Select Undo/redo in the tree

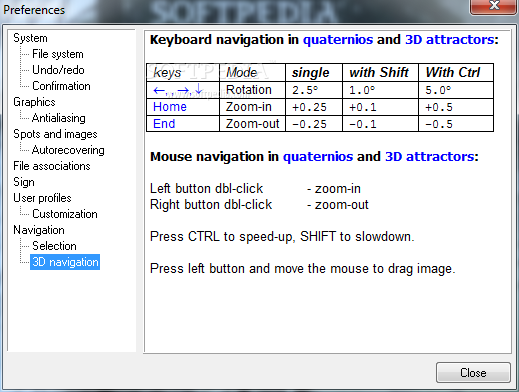tap(58, 70)
